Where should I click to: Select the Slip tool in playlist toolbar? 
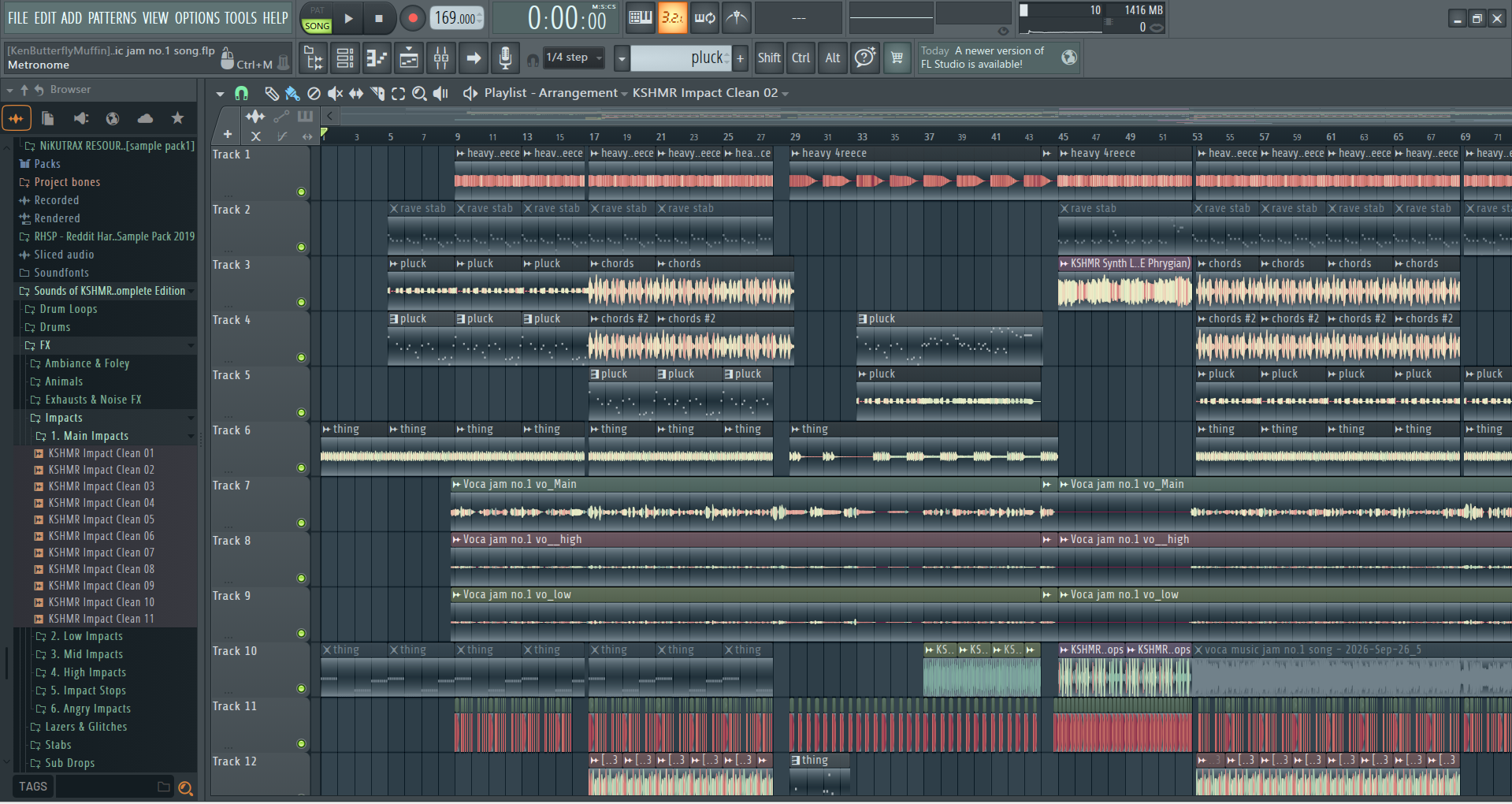pos(356,94)
